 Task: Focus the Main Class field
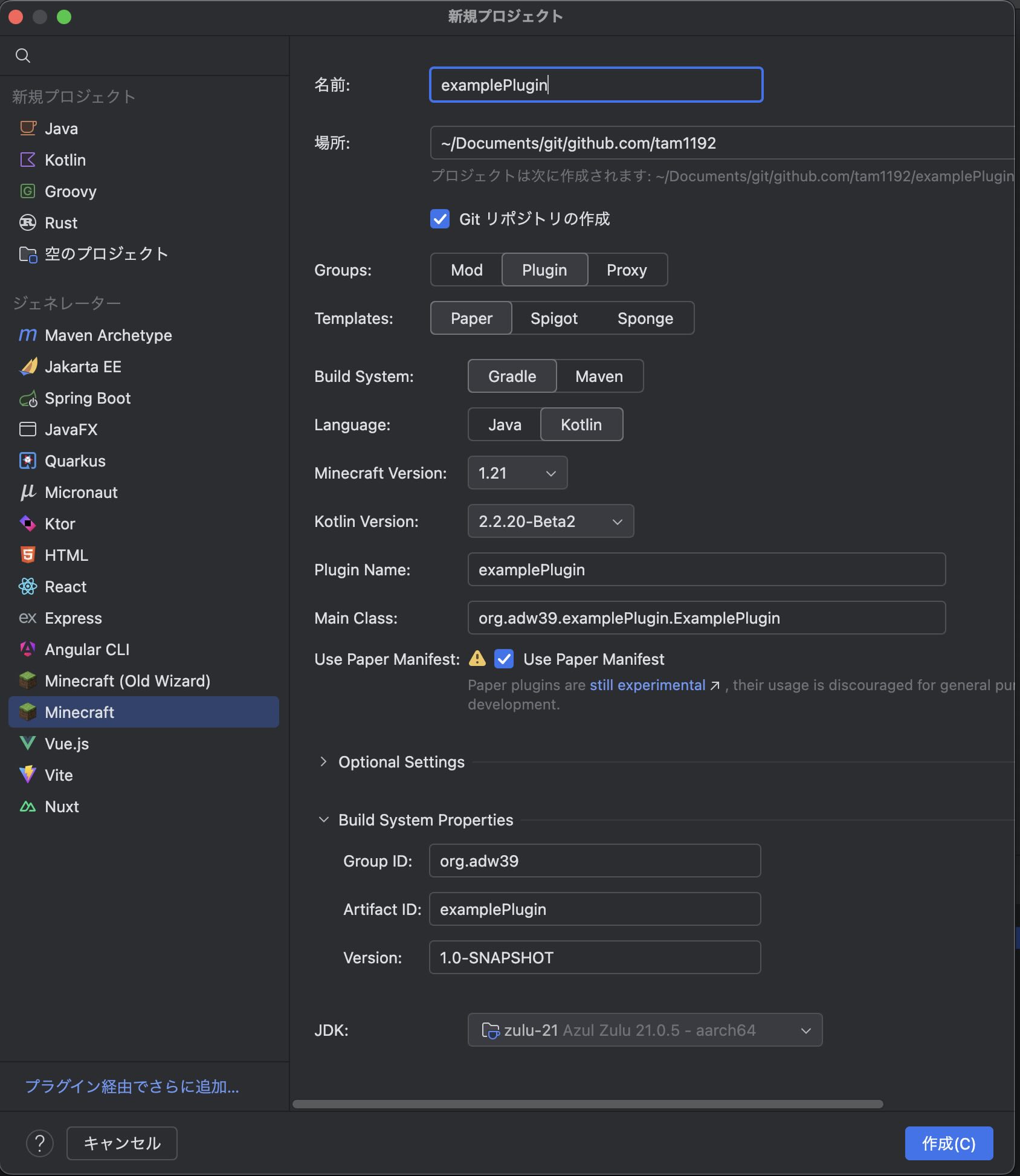click(x=706, y=618)
